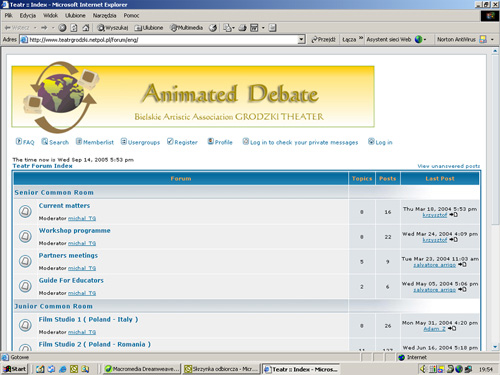The width and height of the screenshot is (500, 375).
Task: Click the Current matters forum status icon
Action: [25, 211]
